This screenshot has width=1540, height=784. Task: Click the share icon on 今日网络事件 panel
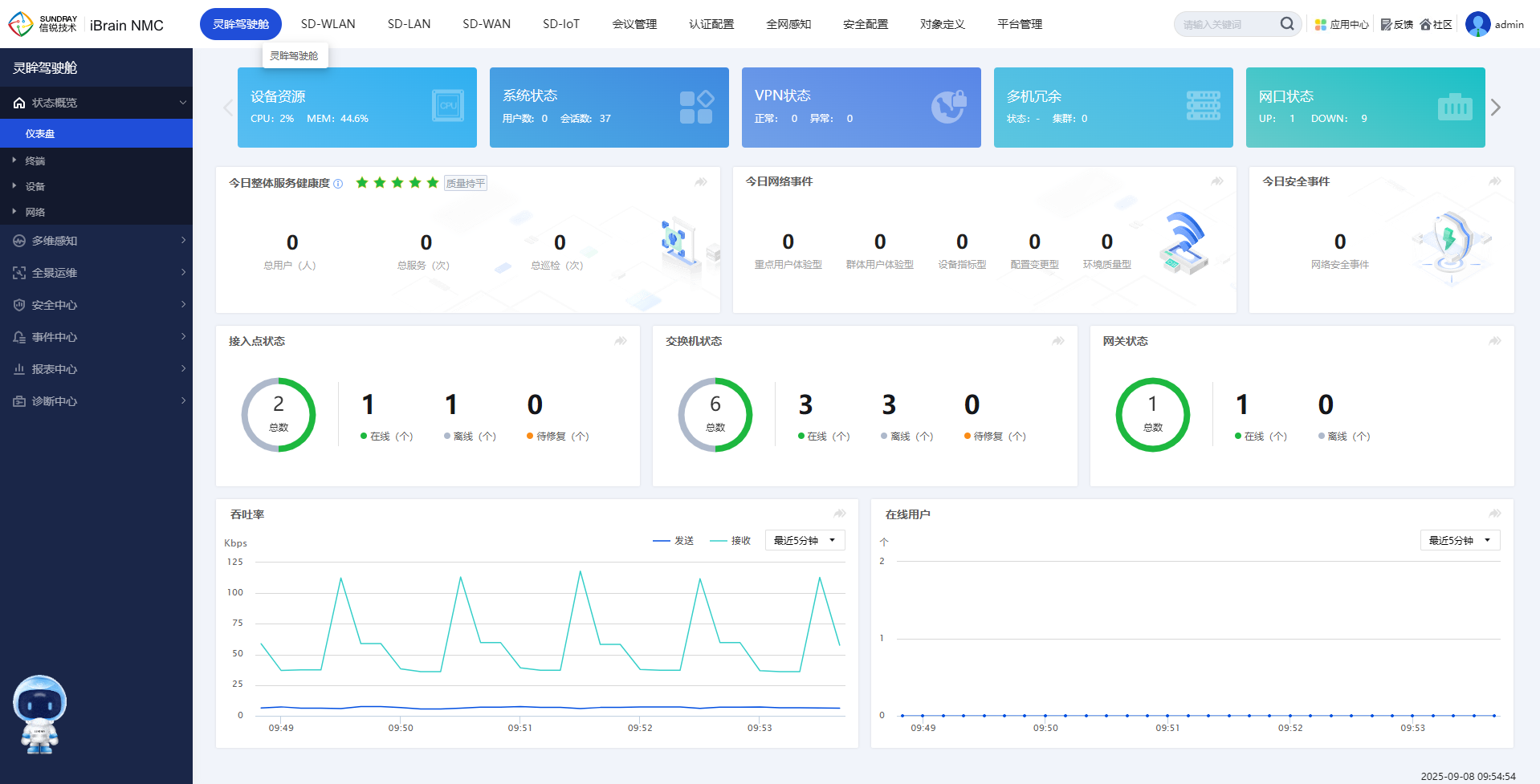point(1217,181)
